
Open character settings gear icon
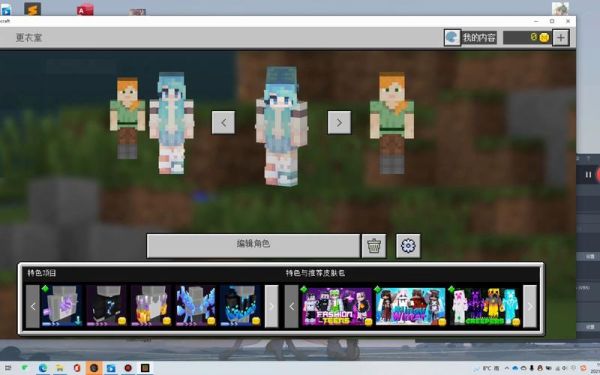tap(408, 246)
